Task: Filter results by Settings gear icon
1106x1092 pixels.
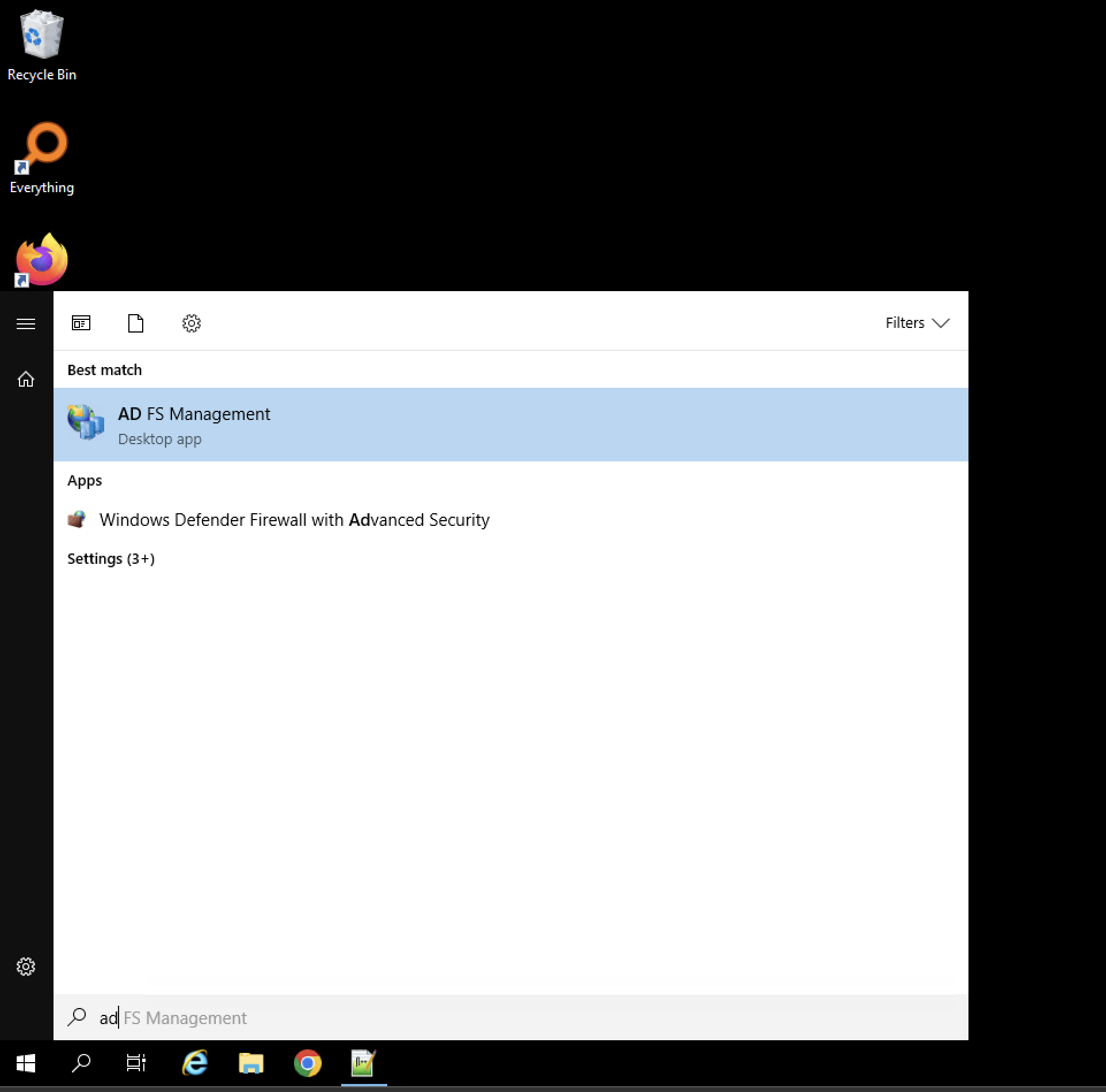Action: click(x=191, y=323)
